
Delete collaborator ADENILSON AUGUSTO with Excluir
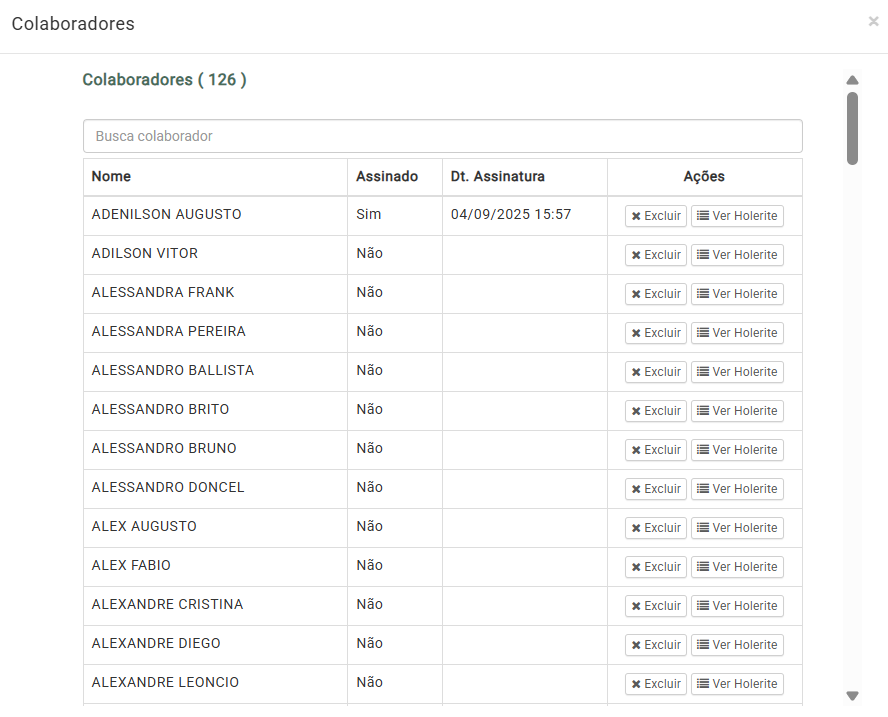(x=655, y=216)
